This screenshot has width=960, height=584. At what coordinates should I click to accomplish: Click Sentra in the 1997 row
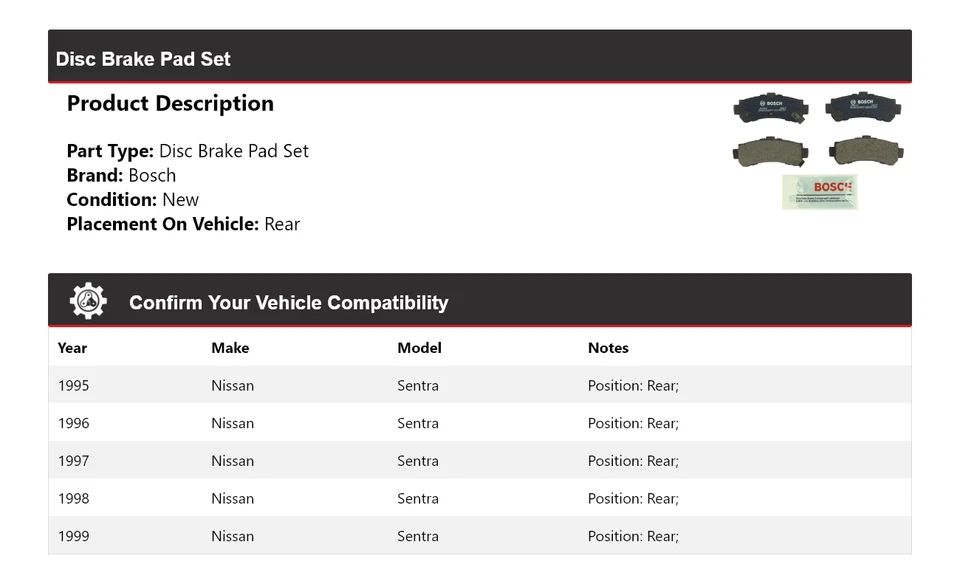click(x=418, y=461)
